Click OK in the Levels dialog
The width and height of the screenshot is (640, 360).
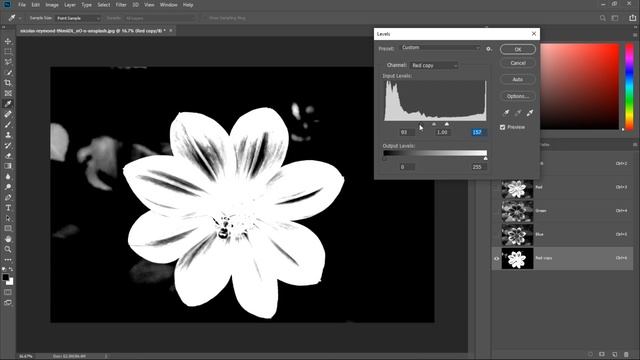[x=518, y=49]
